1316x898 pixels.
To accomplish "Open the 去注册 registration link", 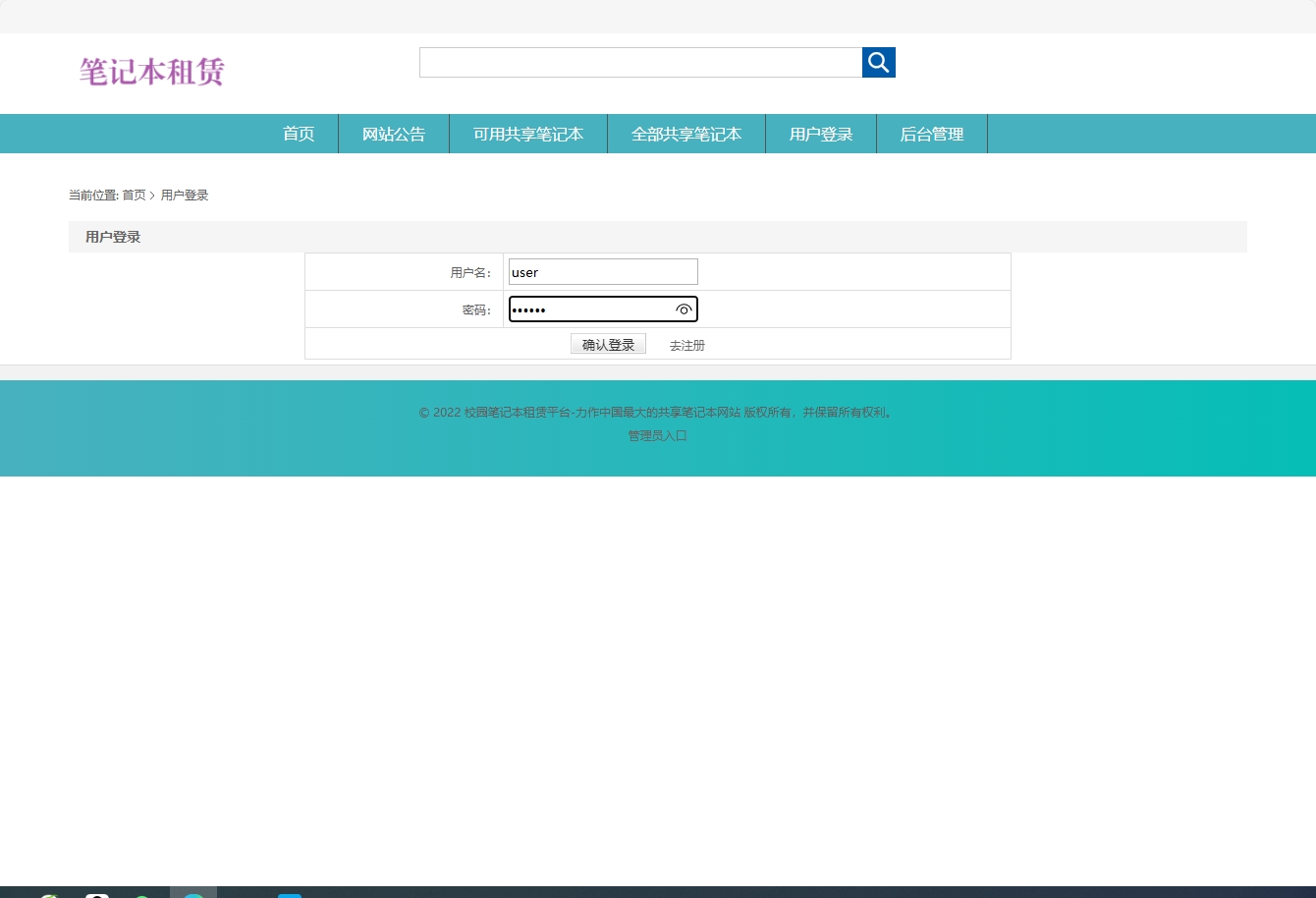I will pos(686,345).
